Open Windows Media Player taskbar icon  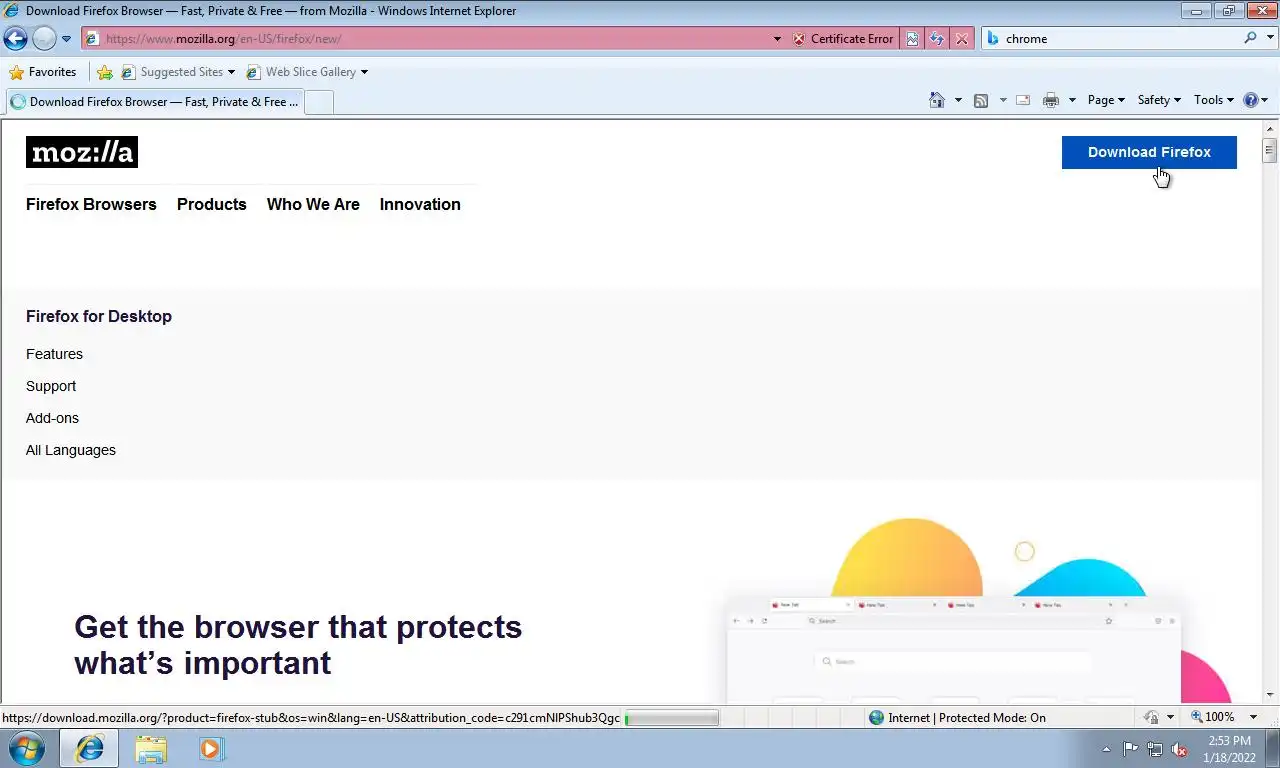coord(211,748)
